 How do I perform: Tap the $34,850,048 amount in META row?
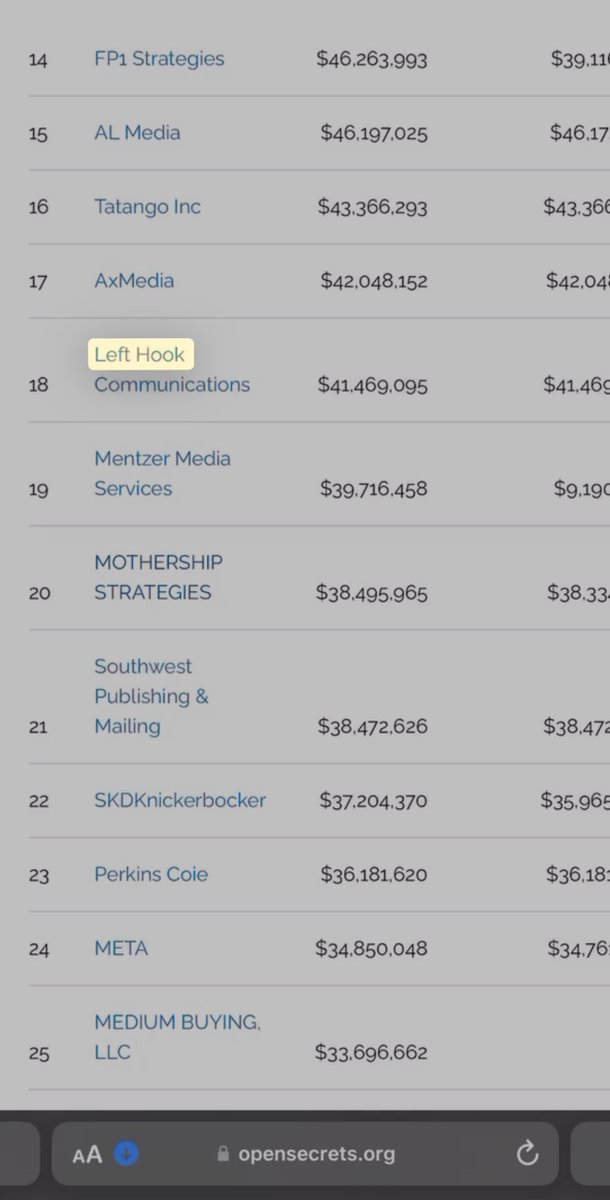pyautogui.click(x=371, y=948)
